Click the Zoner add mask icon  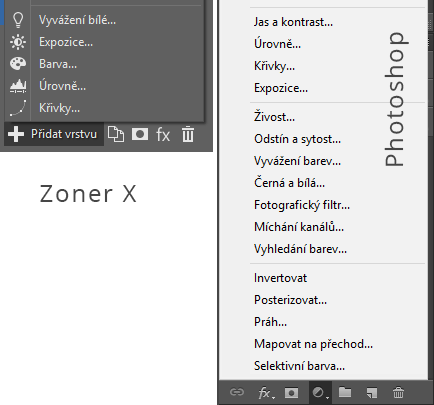pyautogui.click(x=140, y=134)
